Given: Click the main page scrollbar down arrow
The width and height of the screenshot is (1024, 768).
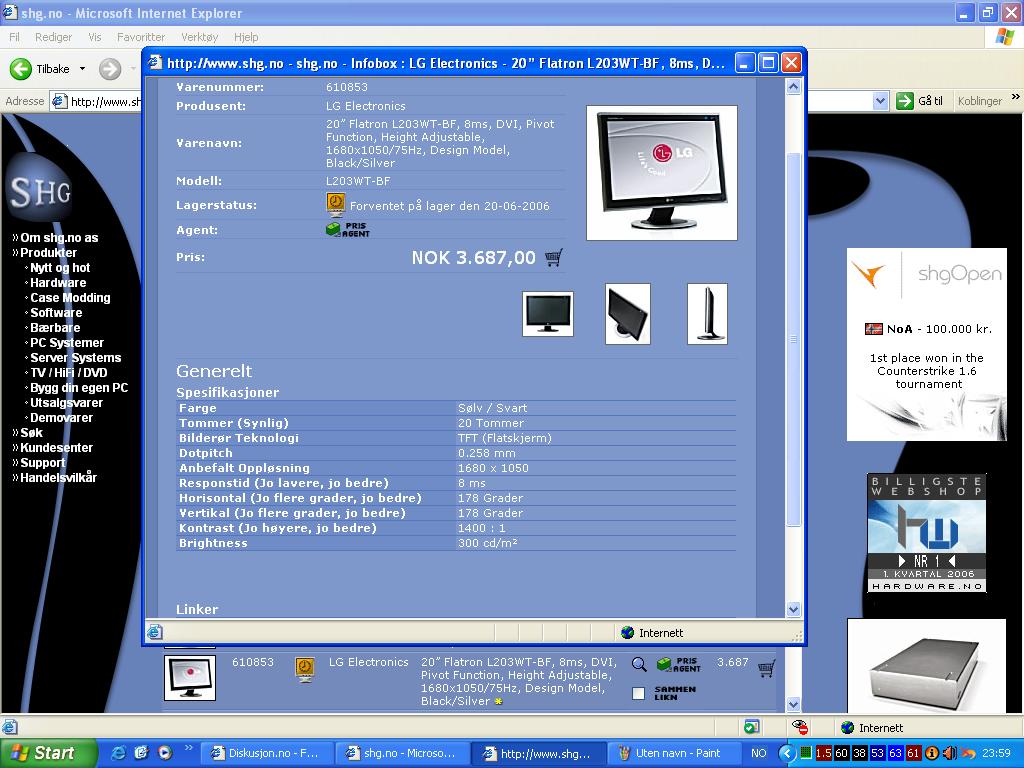Looking at the screenshot, I should tap(793, 705).
